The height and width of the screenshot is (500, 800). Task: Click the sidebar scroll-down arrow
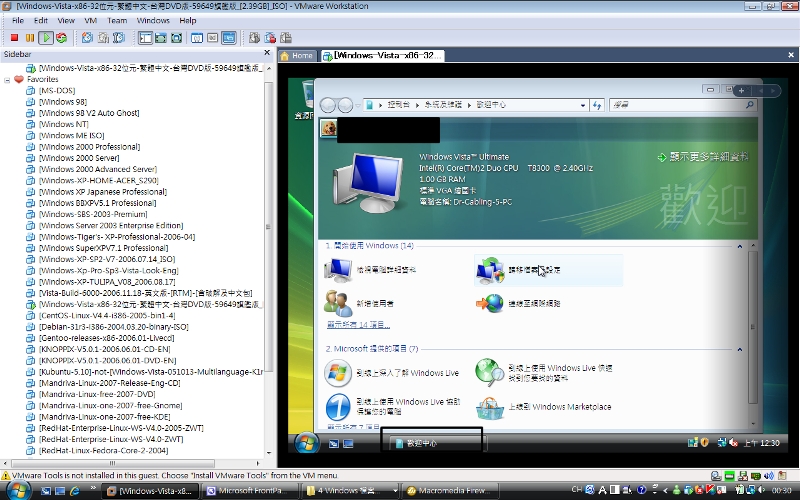coord(269,453)
